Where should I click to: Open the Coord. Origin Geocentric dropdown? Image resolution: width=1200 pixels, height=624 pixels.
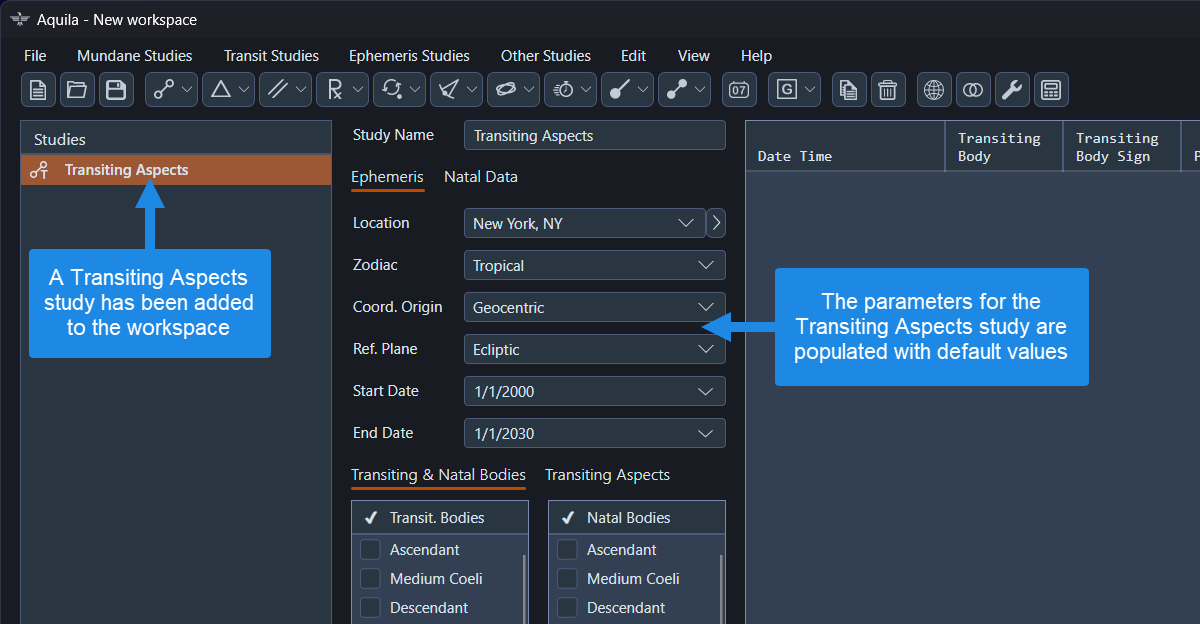tap(595, 308)
